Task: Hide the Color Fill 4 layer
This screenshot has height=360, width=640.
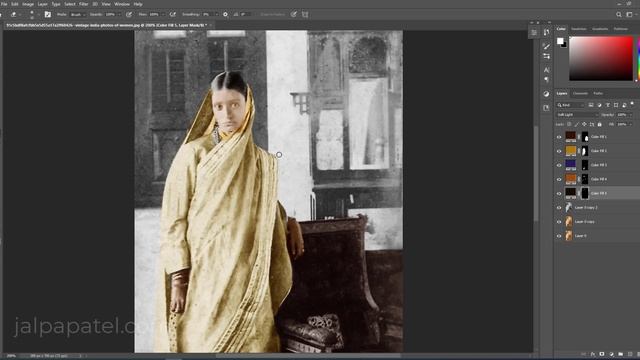Action: coord(559,179)
